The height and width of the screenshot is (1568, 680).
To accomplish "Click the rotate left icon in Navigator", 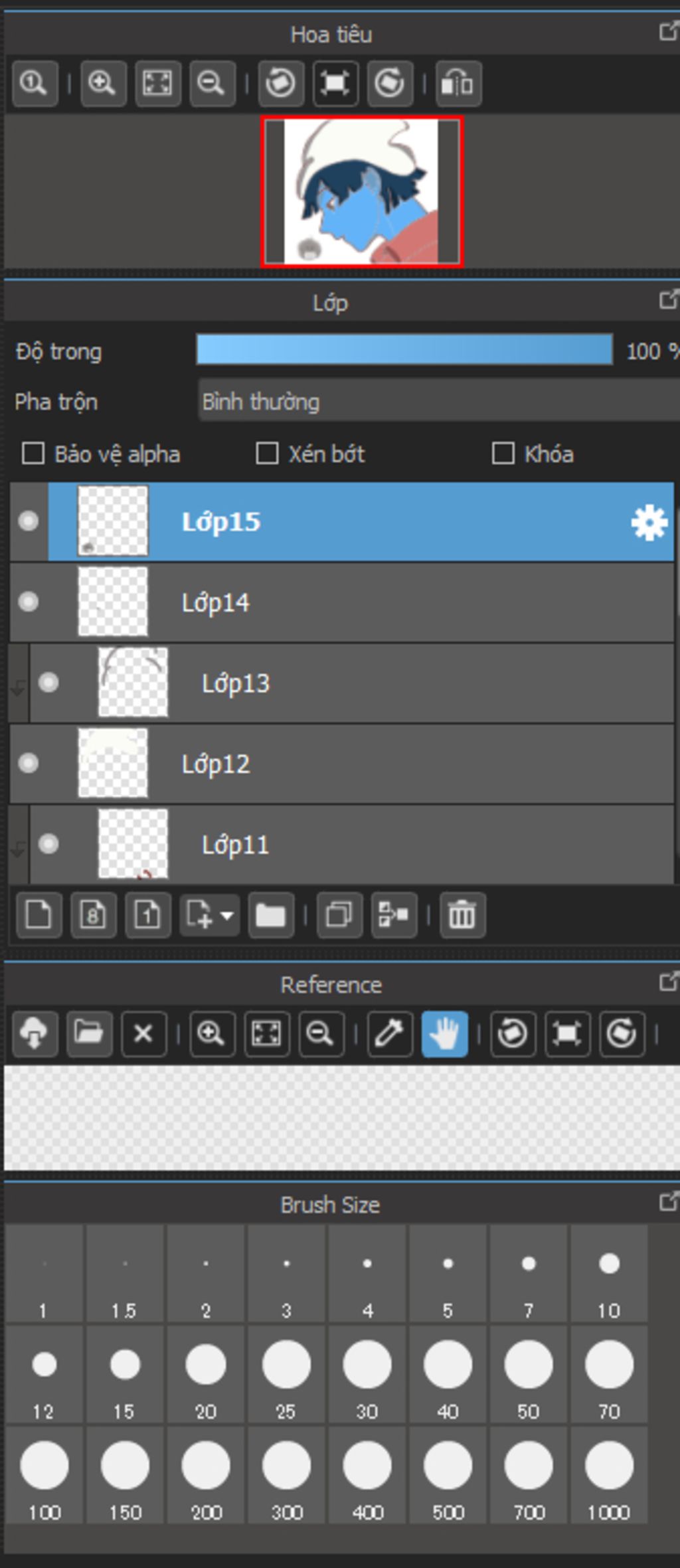I will pyautogui.click(x=280, y=84).
